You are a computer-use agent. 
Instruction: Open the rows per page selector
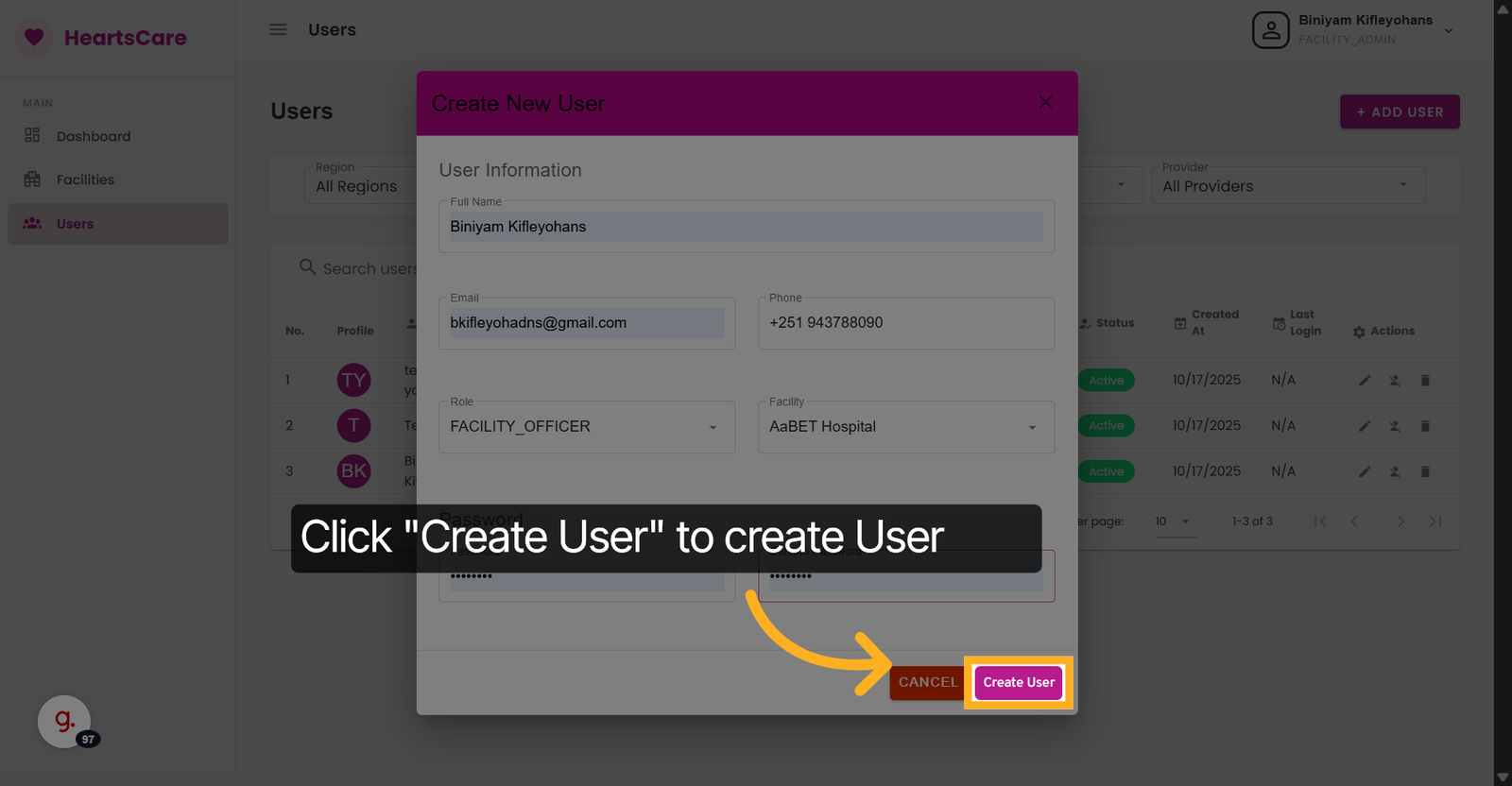(1173, 521)
